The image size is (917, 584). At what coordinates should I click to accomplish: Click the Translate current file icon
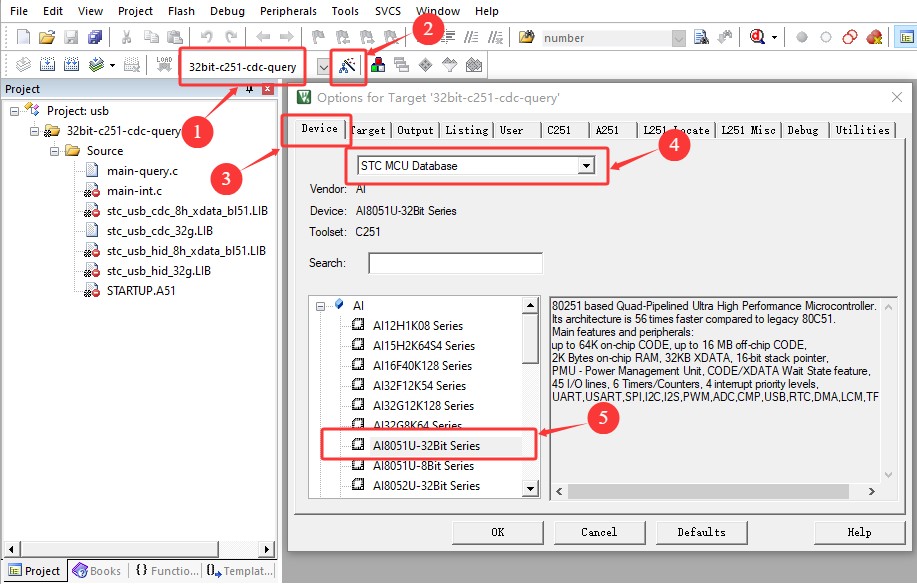point(22,66)
